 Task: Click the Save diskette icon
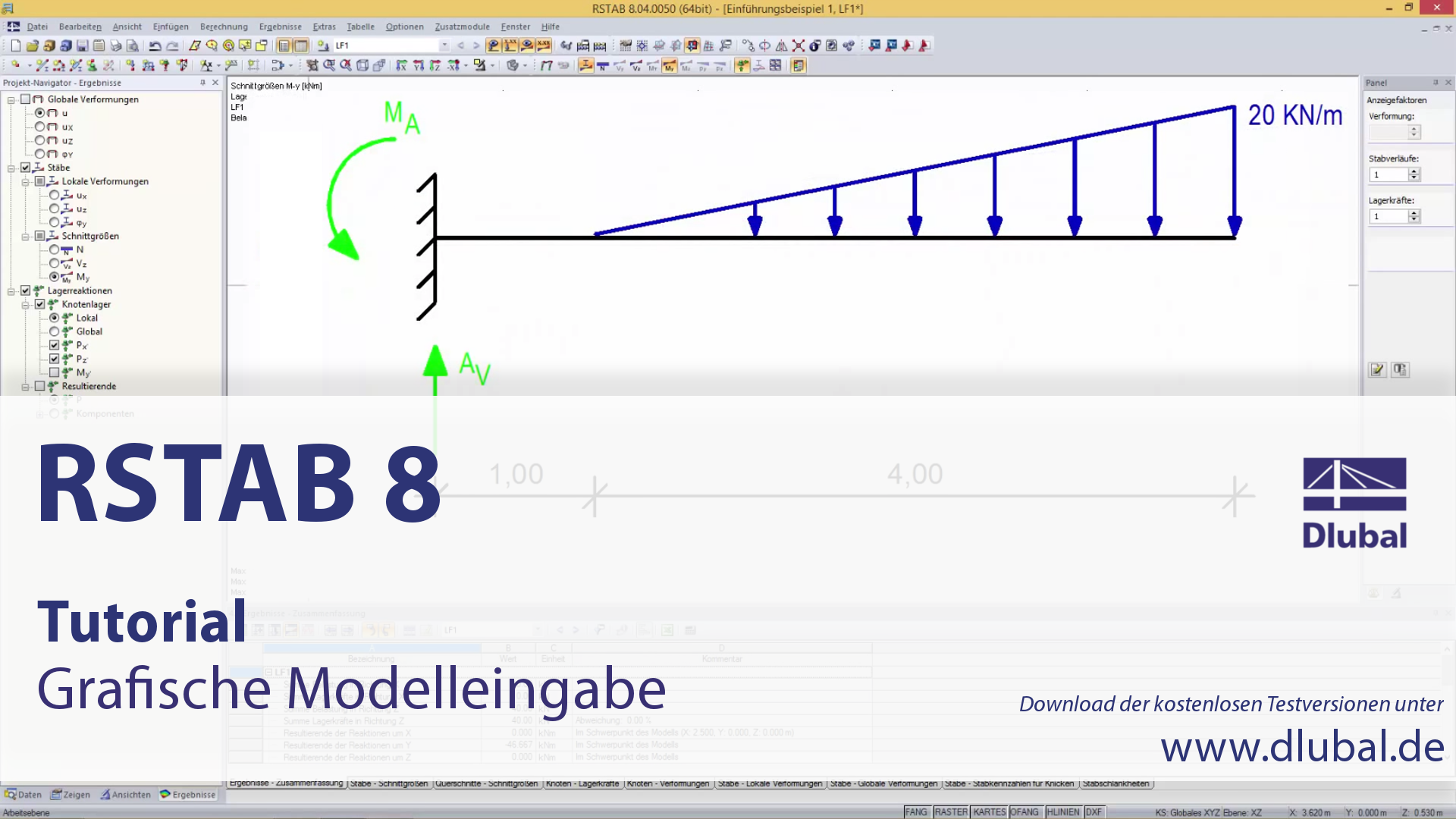click(82, 45)
